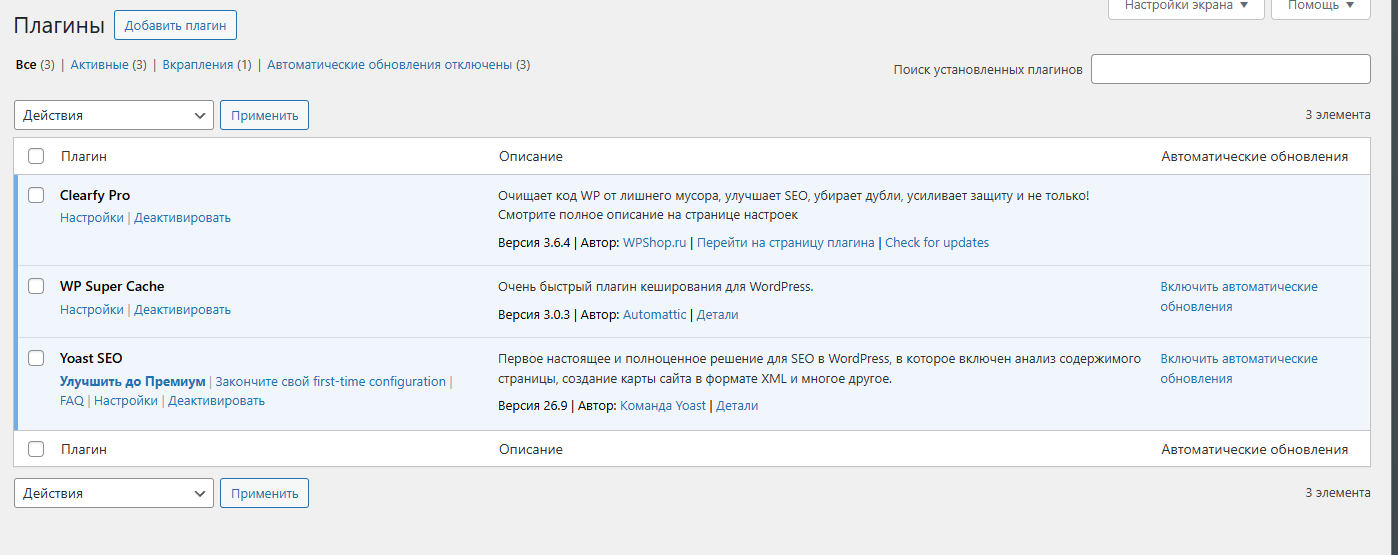Open WP Super Cache settings

tap(91, 310)
